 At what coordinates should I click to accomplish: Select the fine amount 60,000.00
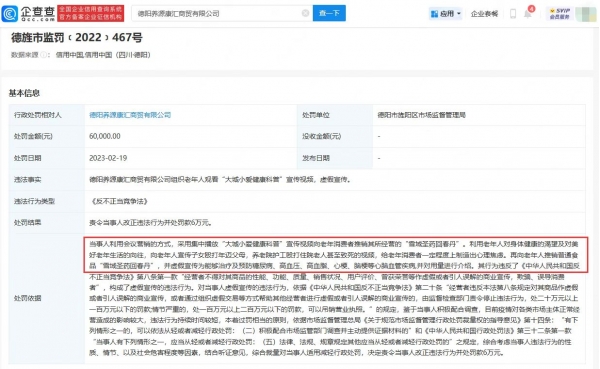[x=105, y=136]
